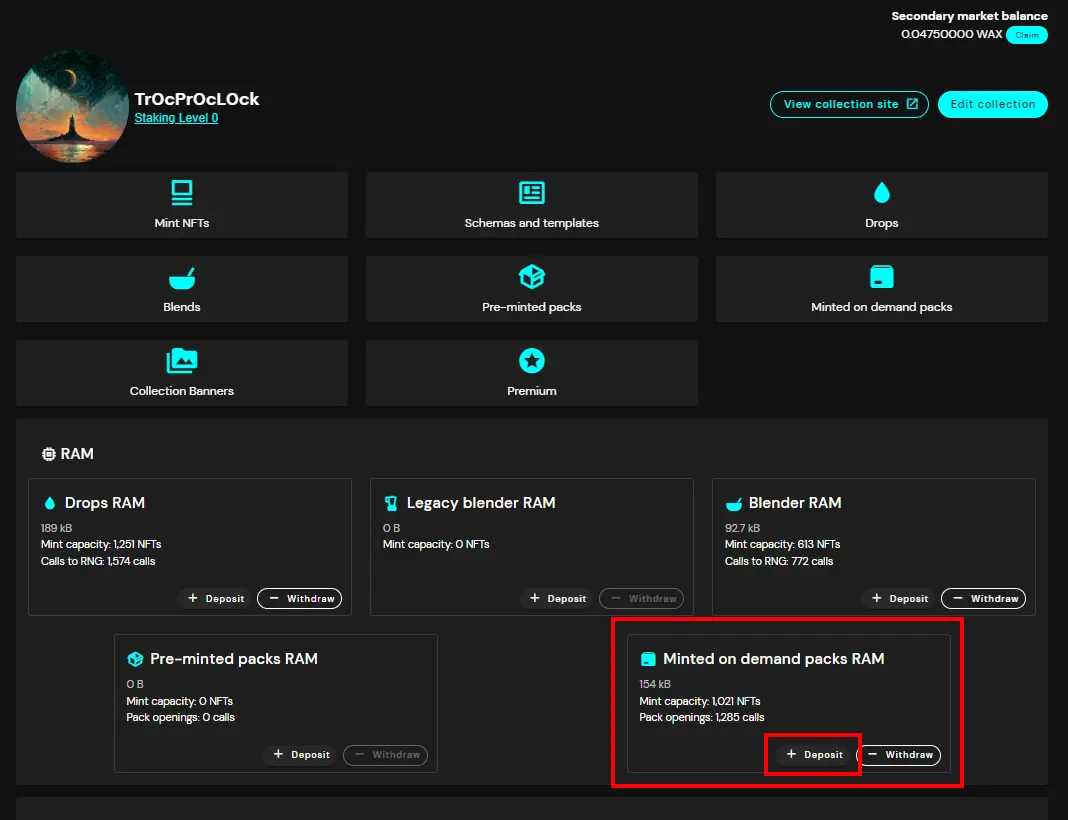Deposit RAM into Legacy blender RAM

[558, 599]
